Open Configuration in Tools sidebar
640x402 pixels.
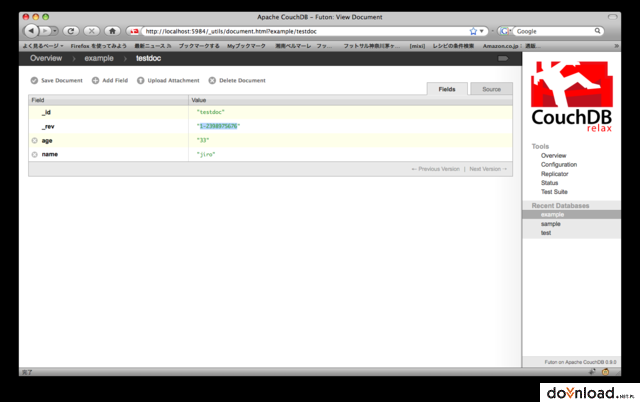coord(559,164)
